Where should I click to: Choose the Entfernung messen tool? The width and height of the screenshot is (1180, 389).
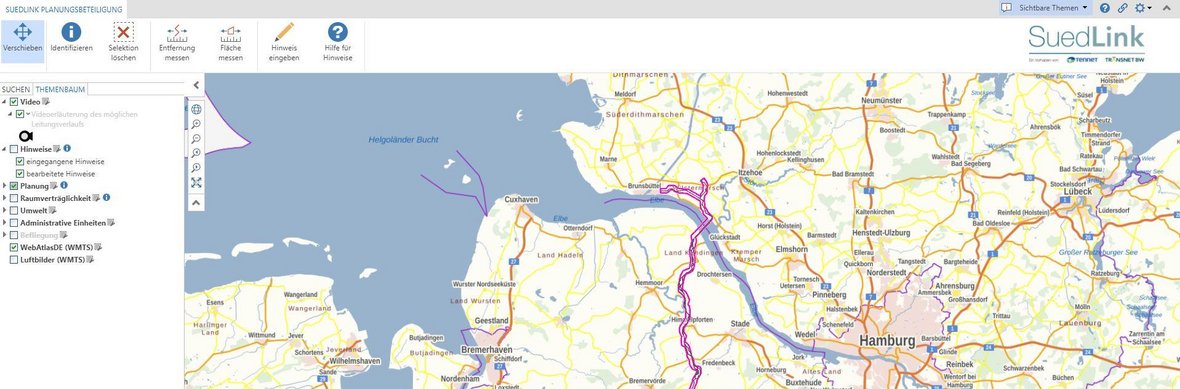pyautogui.click(x=177, y=41)
